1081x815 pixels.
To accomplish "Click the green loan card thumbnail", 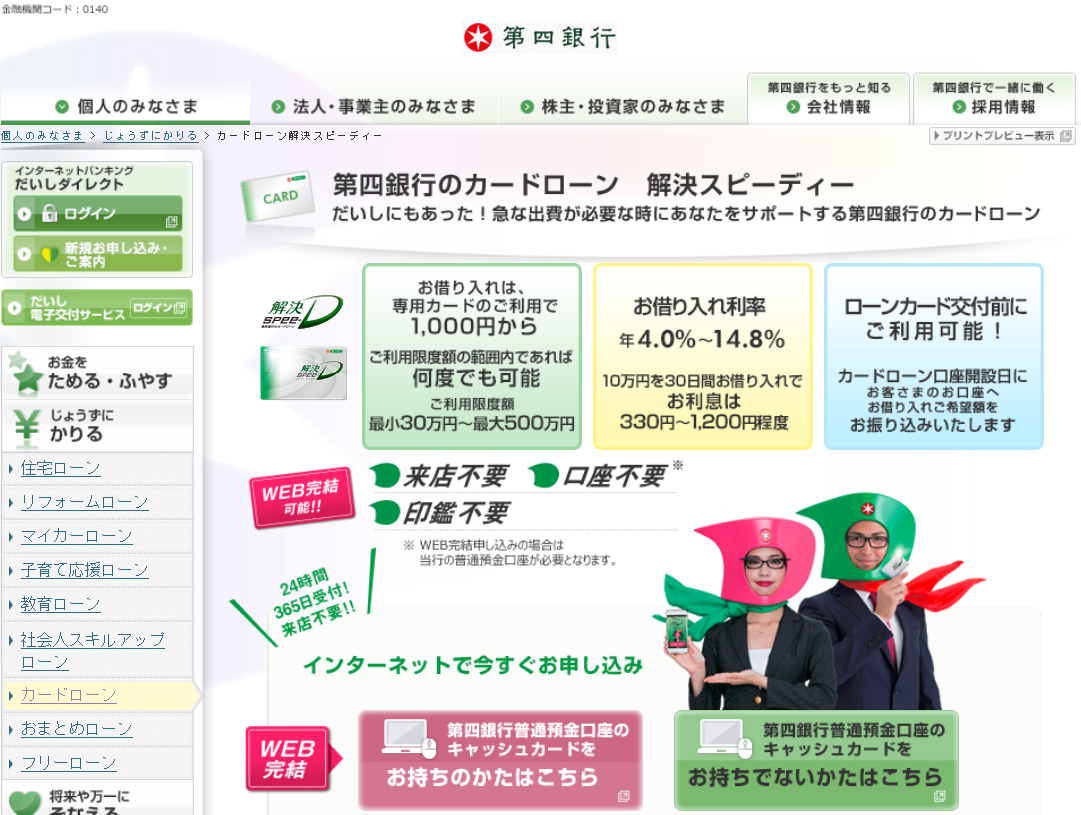I will click(303, 373).
